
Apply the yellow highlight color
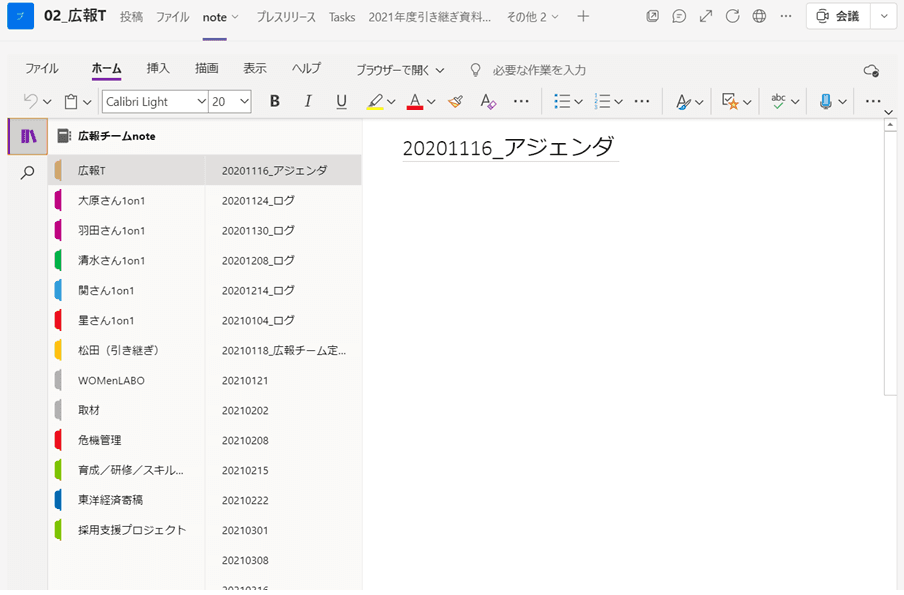tap(374, 101)
